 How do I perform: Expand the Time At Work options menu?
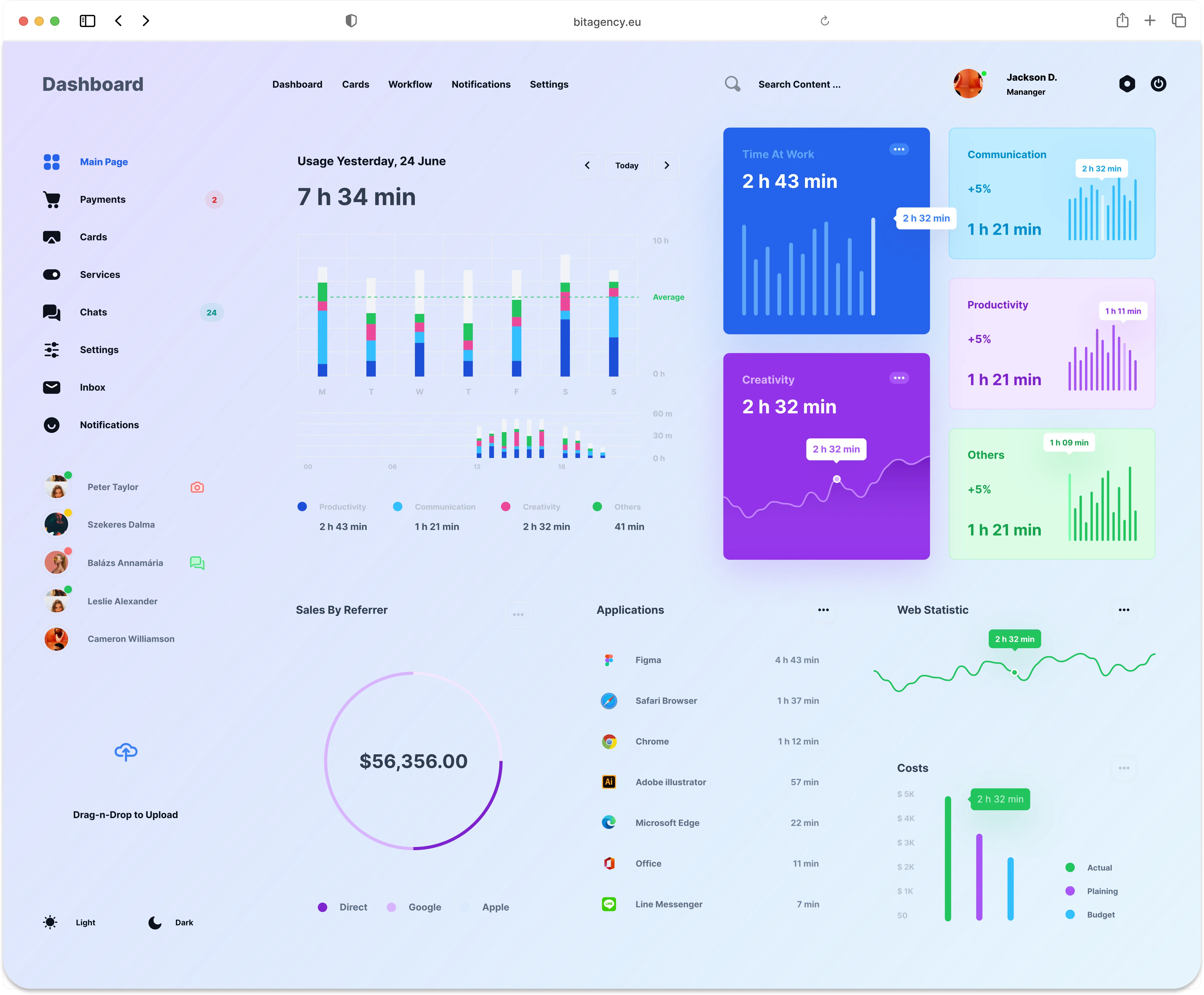[897, 148]
